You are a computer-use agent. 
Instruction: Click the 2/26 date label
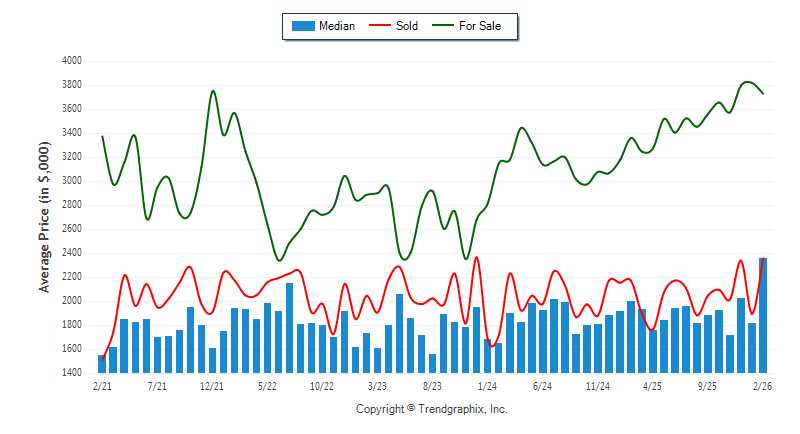point(763,385)
